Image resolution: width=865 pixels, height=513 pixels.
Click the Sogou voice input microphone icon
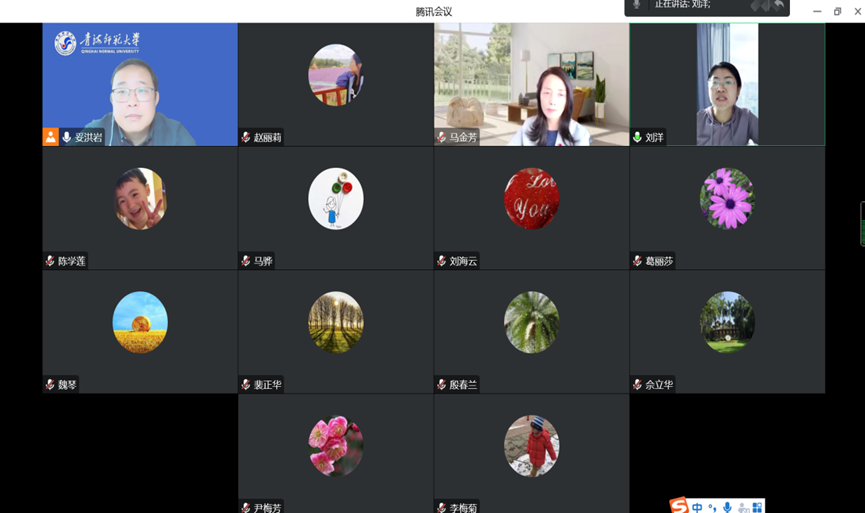tap(727, 507)
